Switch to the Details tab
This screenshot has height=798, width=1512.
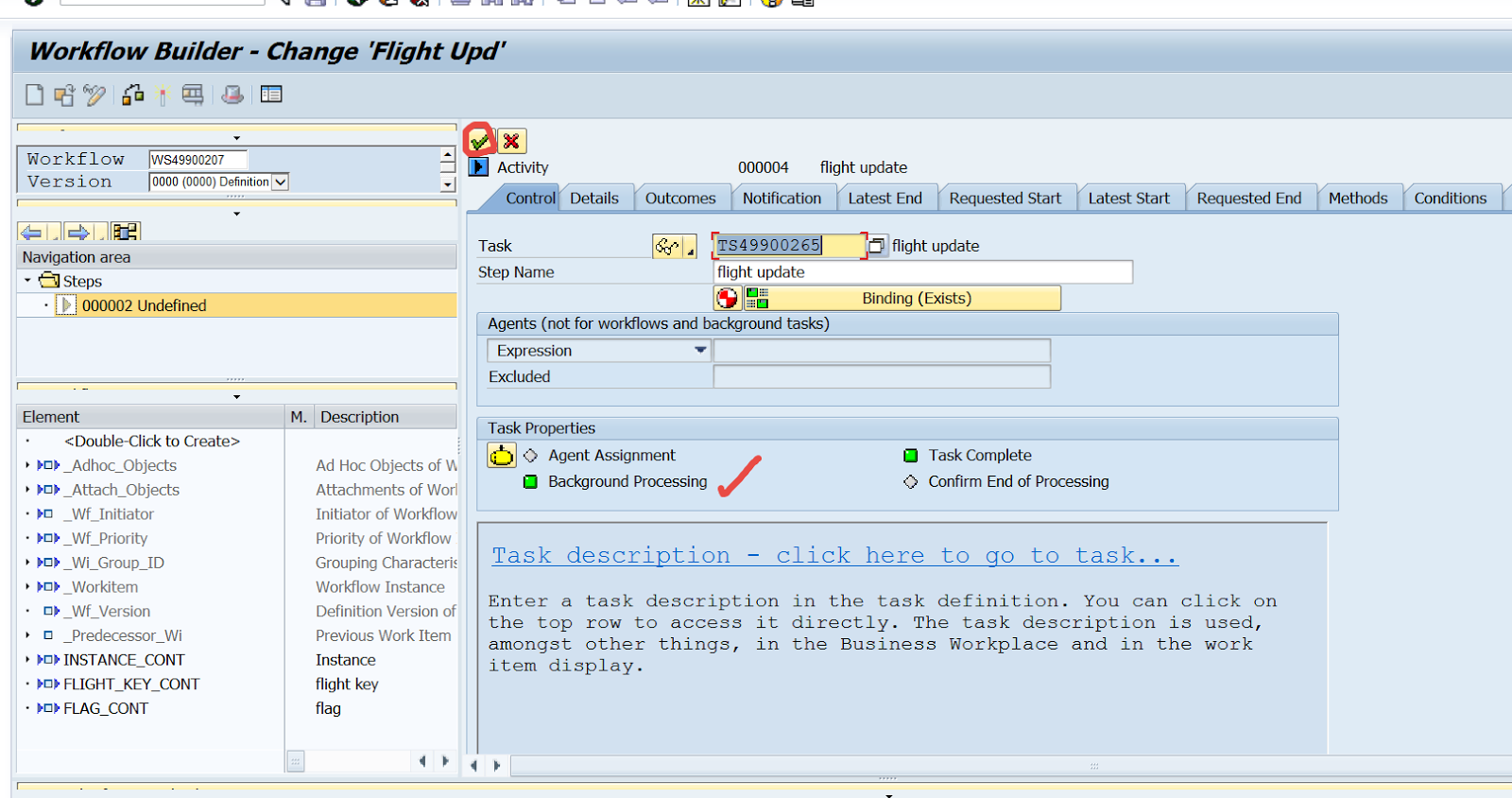point(594,199)
